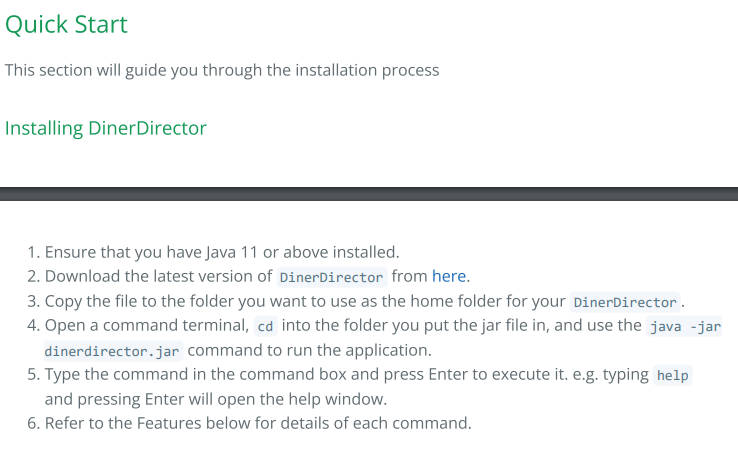The image size is (738, 451).
Task: Click the DinerDirector code label in step 3
Action: click(625, 302)
